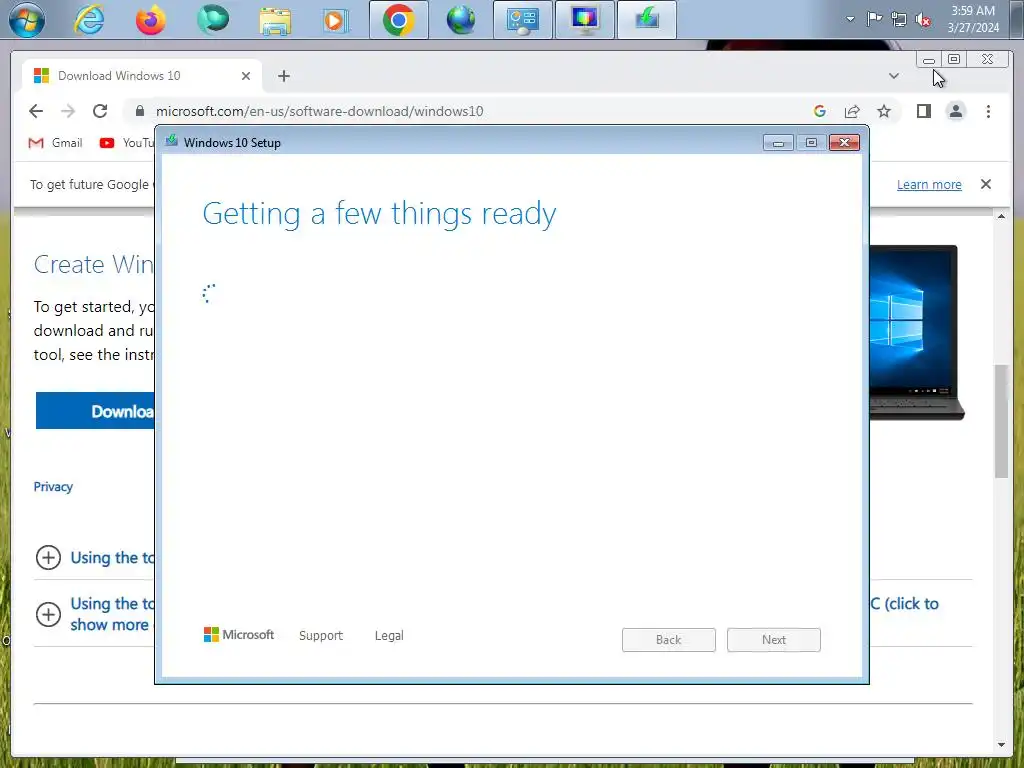
Task: Click the Chrome page scrollbar thumb
Action: (1001, 421)
